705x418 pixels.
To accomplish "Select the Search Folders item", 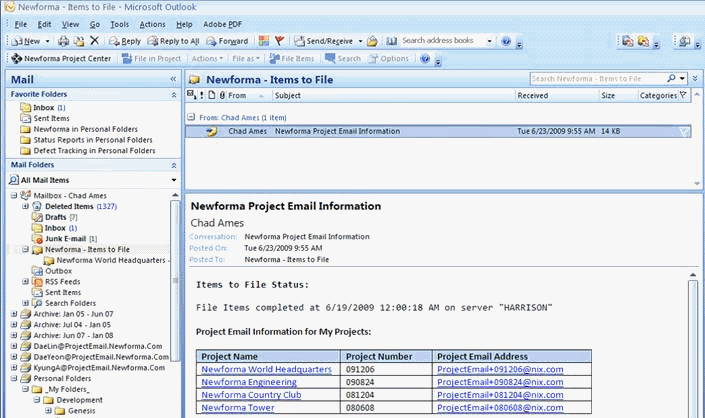I will [64, 303].
